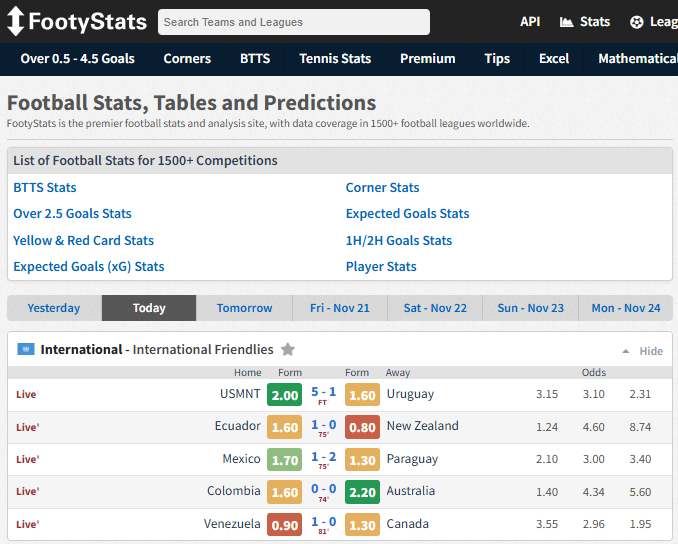This screenshot has height=544, width=678.
Task: Switch to the Tomorrow tab
Action: point(244,308)
